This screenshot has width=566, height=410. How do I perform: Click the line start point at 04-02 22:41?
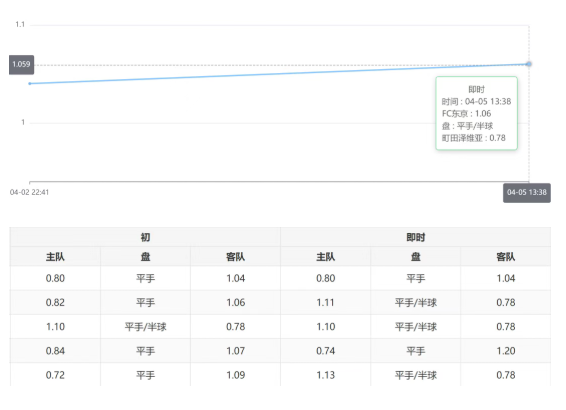(x=30, y=84)
